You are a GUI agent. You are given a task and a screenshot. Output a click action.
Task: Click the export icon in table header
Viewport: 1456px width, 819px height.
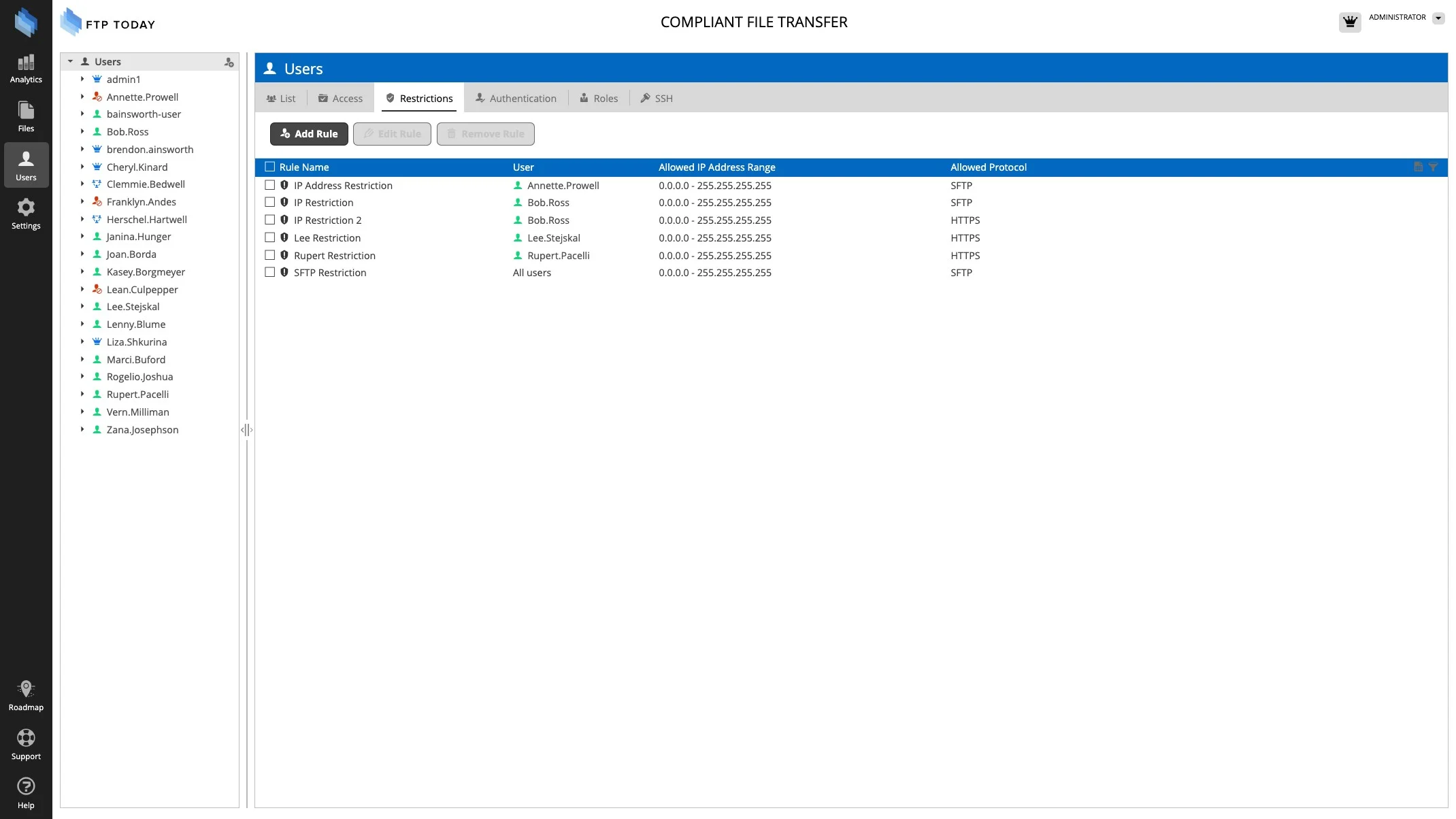pos(1418,167)
